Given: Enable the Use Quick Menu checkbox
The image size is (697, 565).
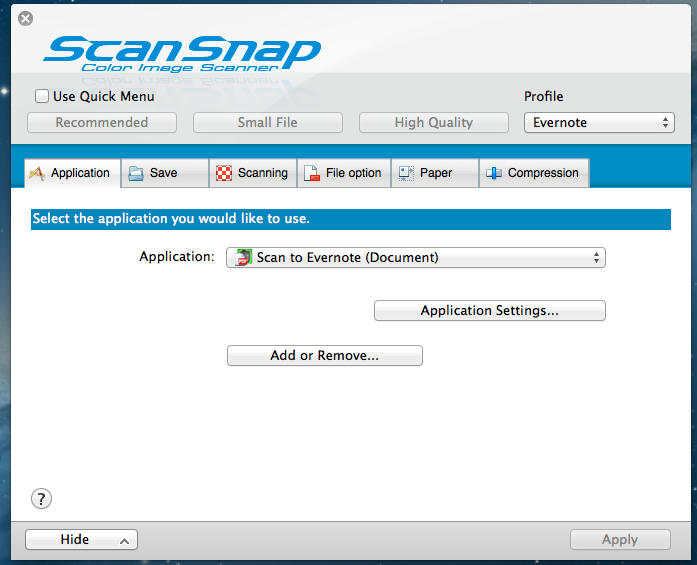Looking at the screenshot, I should click(42, 96).
